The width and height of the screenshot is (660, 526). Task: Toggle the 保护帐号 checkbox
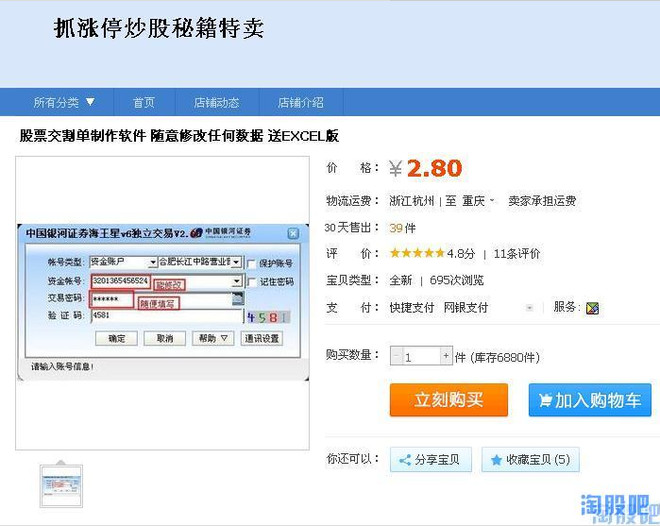[251, 264]
